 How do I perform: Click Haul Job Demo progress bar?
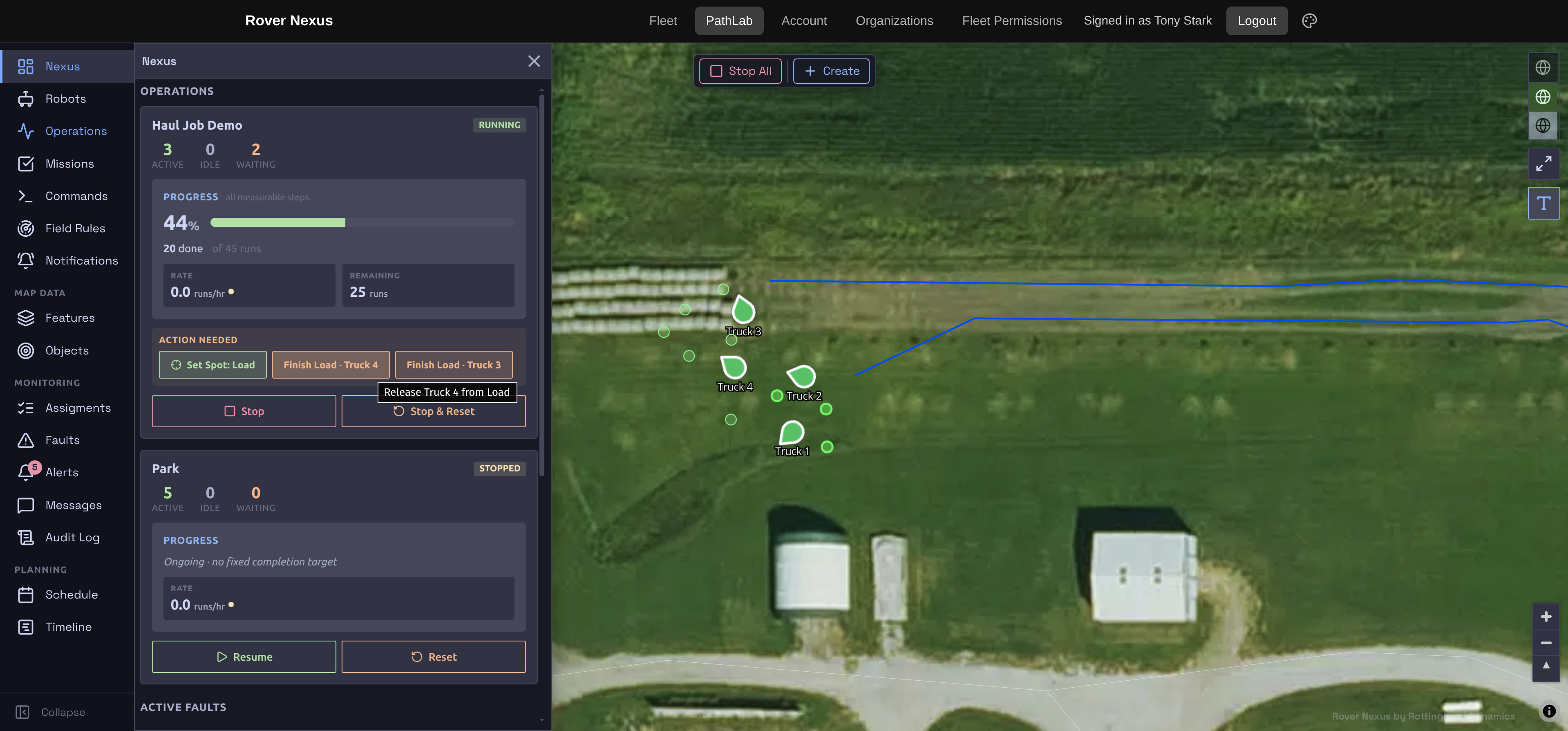(x=362, y=222)
